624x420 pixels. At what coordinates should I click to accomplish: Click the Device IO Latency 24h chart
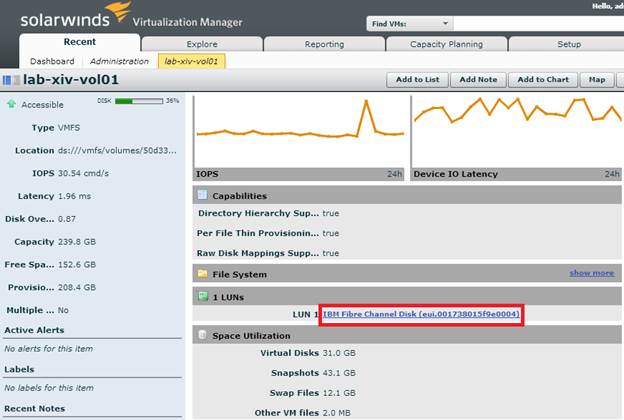(x=517, y=138)
